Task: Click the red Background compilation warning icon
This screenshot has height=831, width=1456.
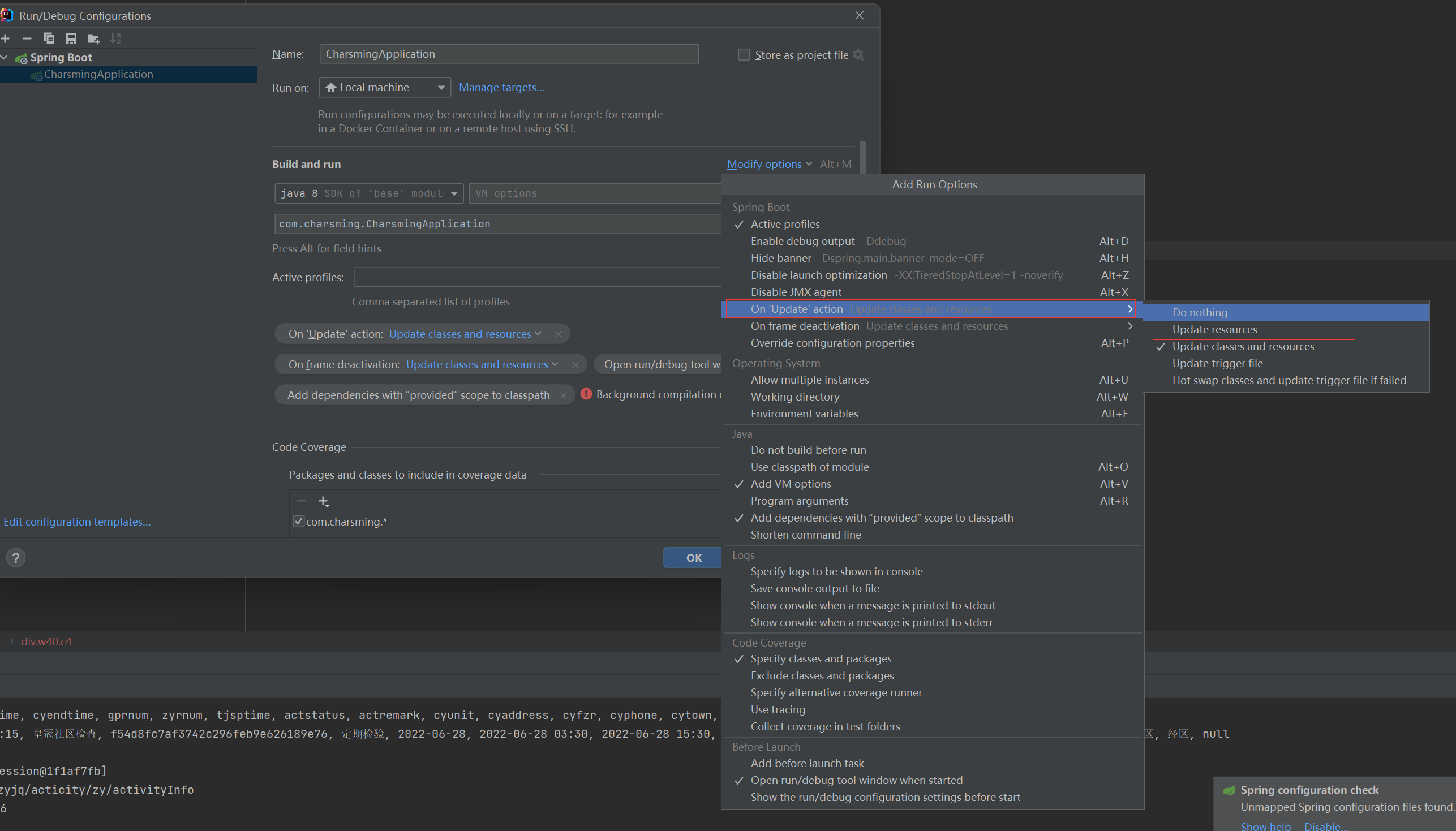Action: pos(586,394)
